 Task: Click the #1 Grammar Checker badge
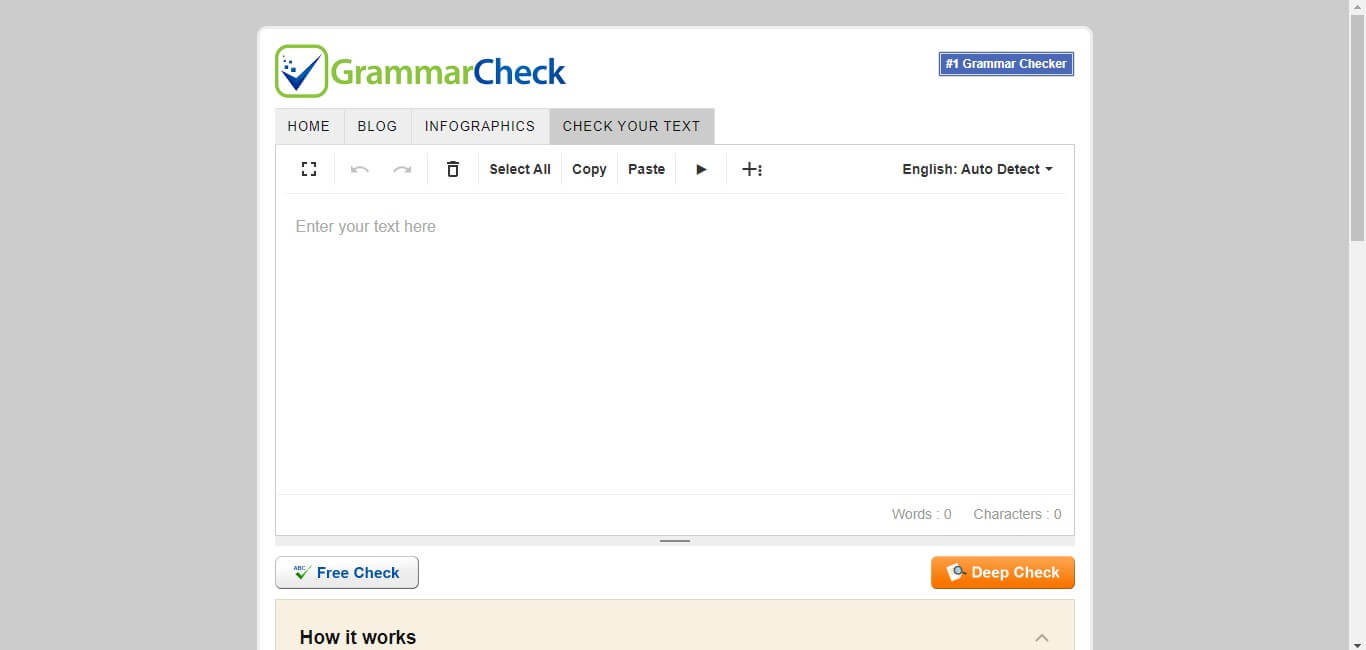click(x=1005, y=63)
